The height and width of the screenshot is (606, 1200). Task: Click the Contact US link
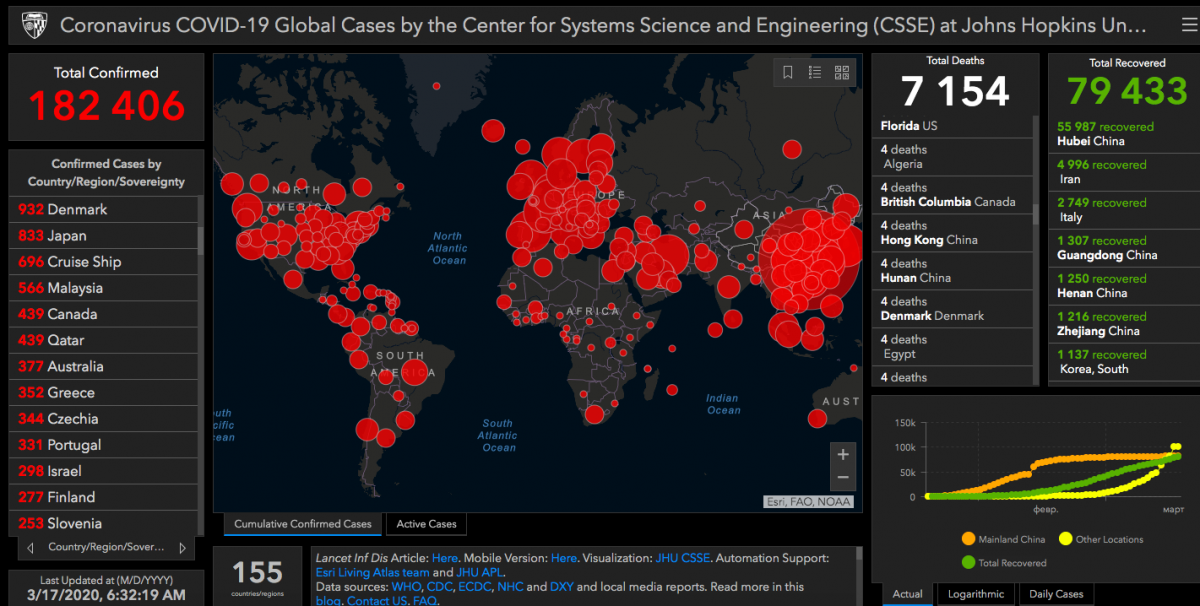pyautogui.click(x=375, y=601)
